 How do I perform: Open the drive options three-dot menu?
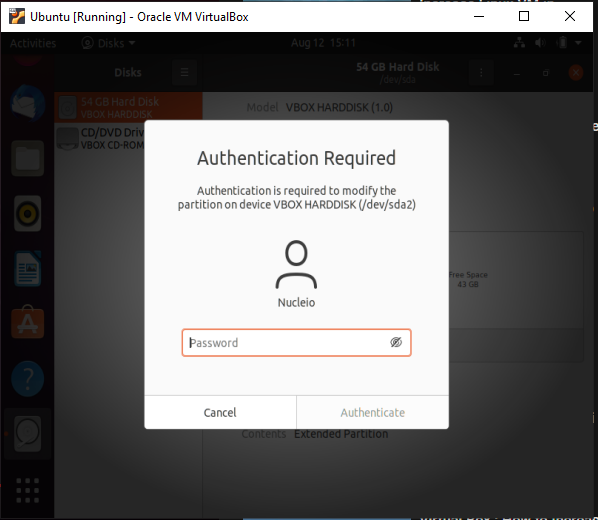pos(481,72)
